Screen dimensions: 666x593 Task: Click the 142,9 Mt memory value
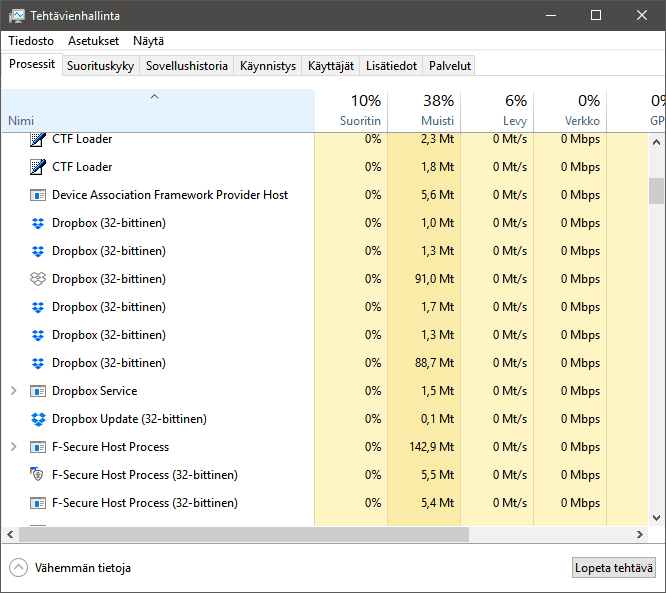point(432,447)
